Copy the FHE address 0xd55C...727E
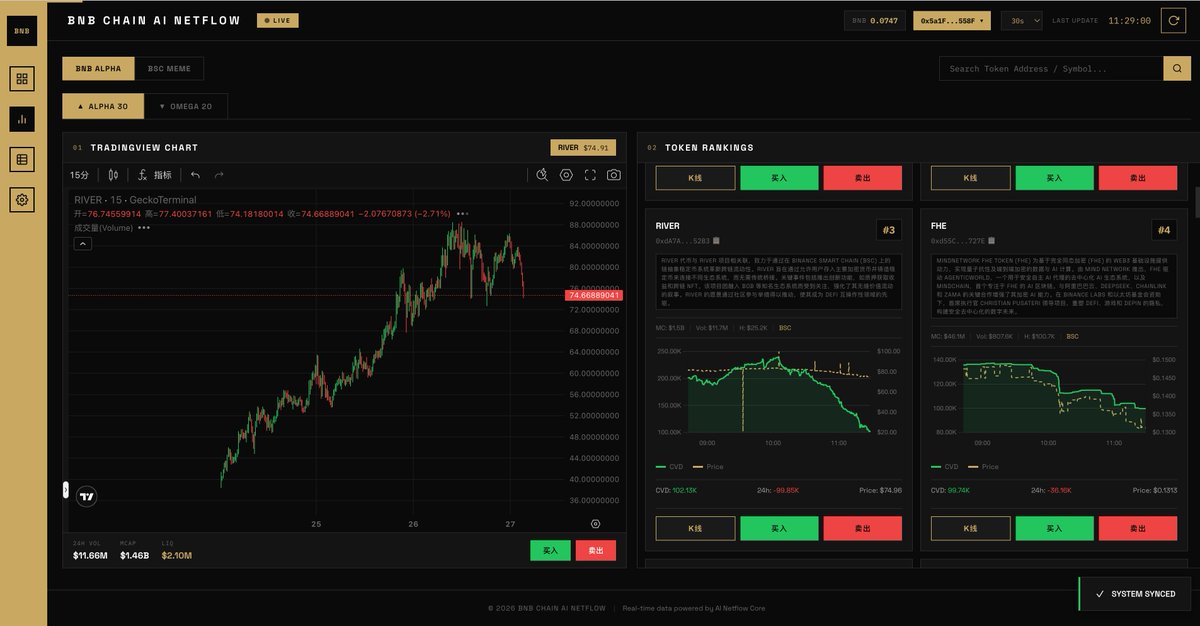1200x626 pixels. 992,240
